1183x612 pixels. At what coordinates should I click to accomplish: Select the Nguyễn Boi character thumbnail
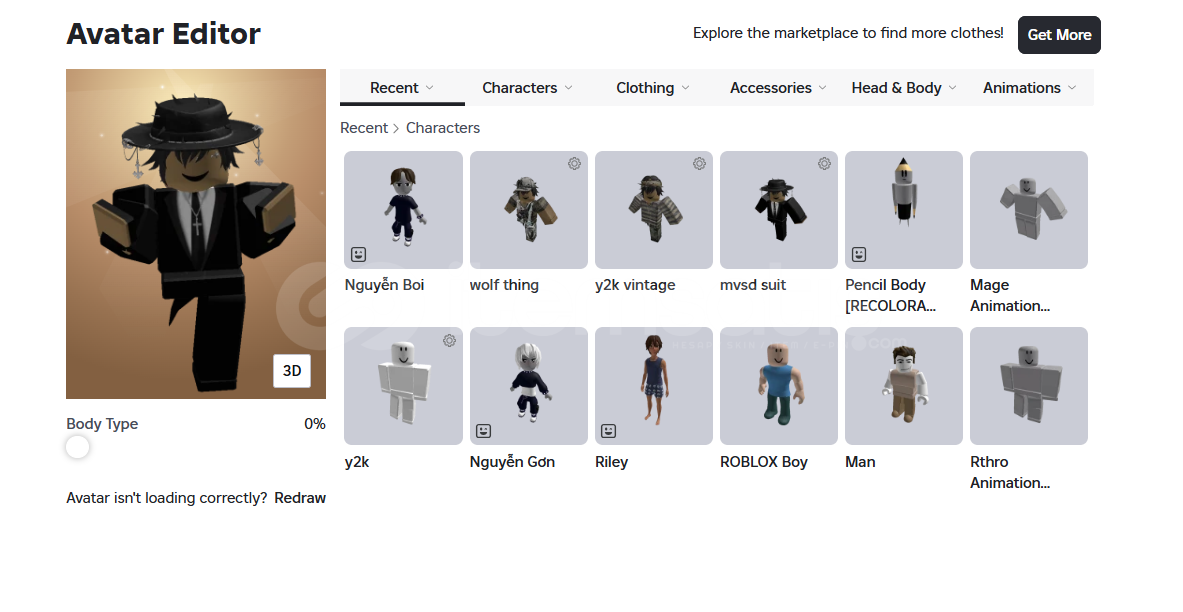pyautogui.click(x=404, y=210)
